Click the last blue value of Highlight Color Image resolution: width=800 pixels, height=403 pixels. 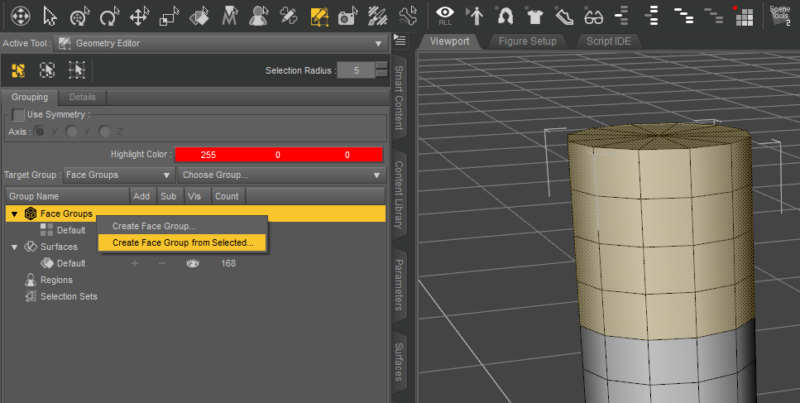point(347,155)
